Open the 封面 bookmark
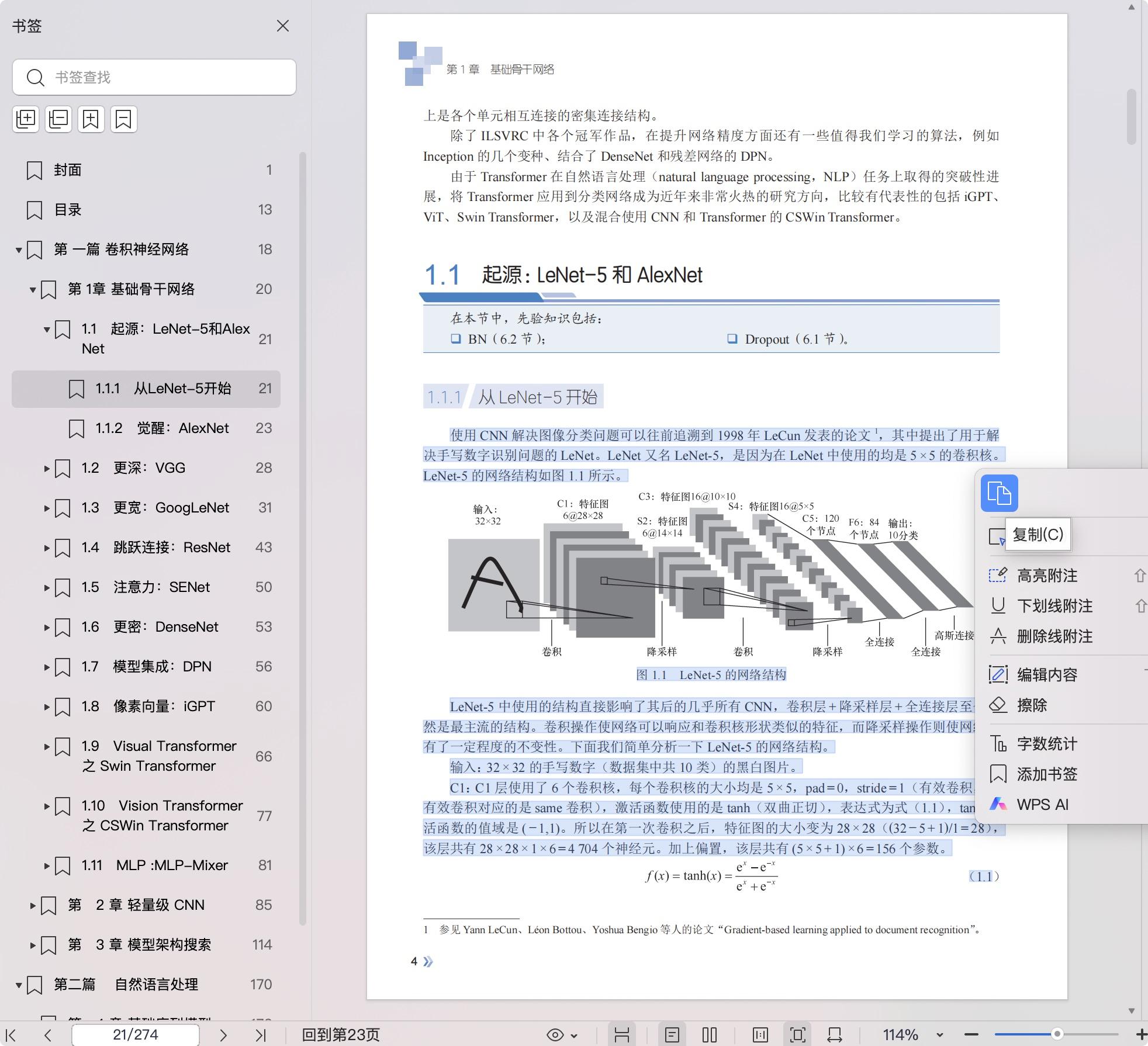 click(x=146, y=170)
